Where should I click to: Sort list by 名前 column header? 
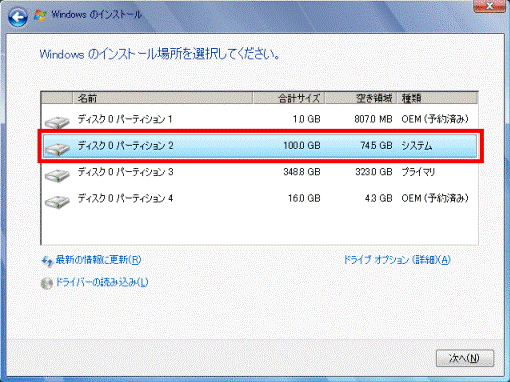click(x=162, y=98)
